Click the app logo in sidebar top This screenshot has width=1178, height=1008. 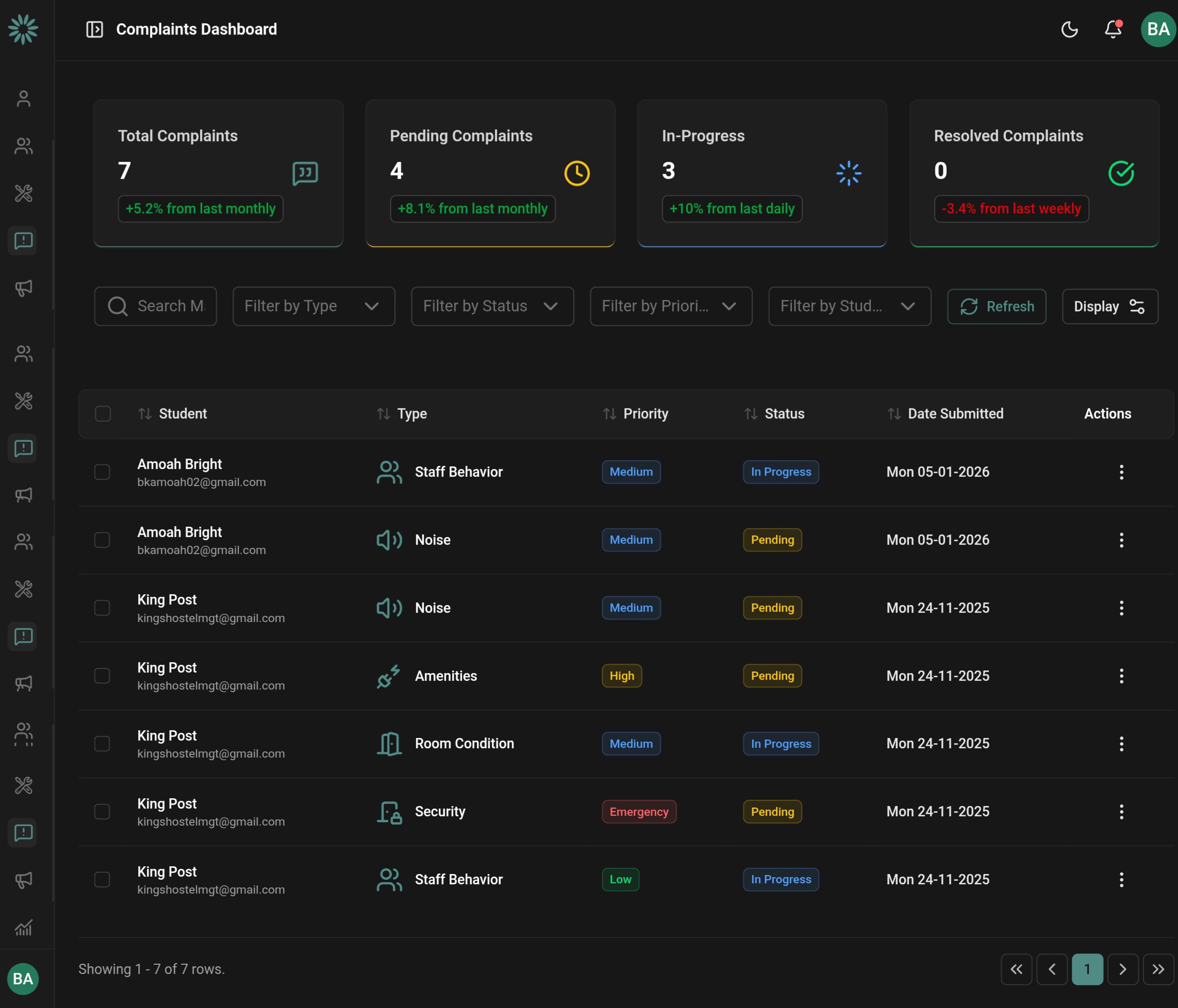point(23,29)
